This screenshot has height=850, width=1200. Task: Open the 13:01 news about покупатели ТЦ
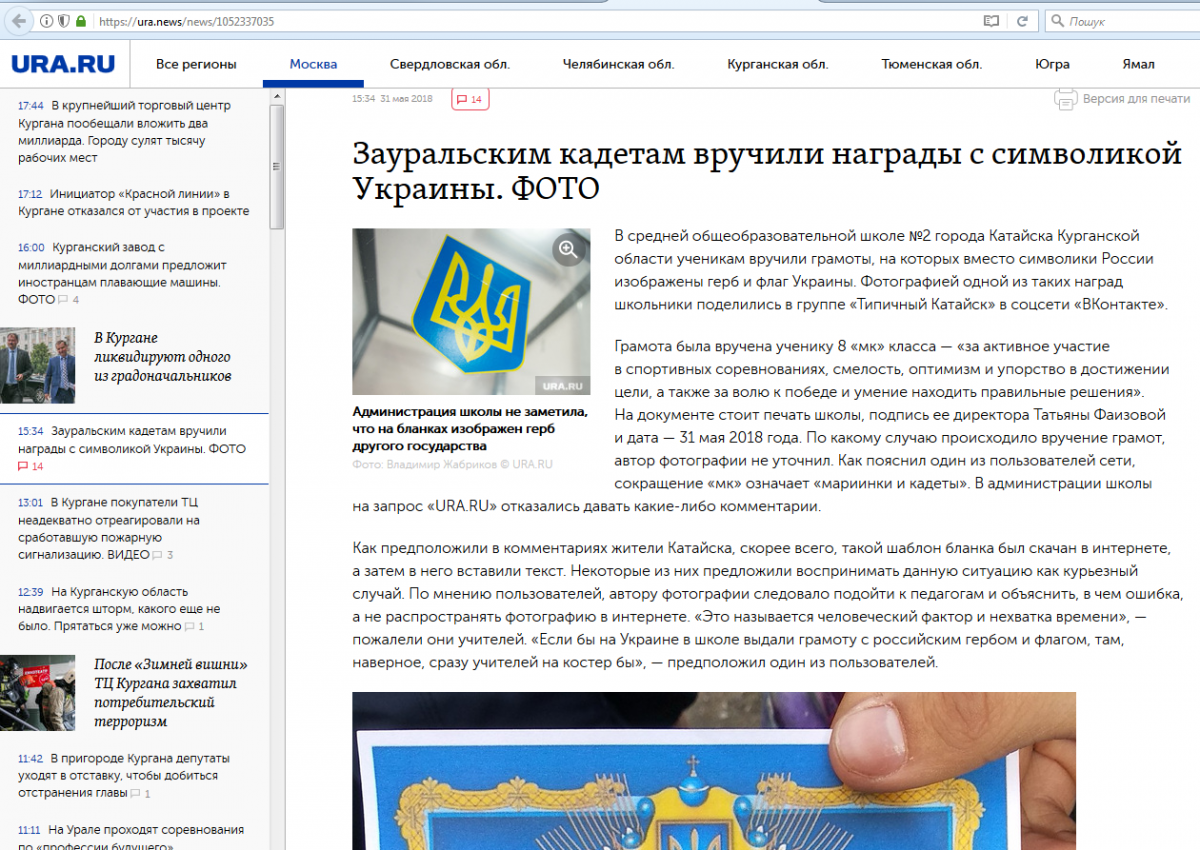point(110,528)
